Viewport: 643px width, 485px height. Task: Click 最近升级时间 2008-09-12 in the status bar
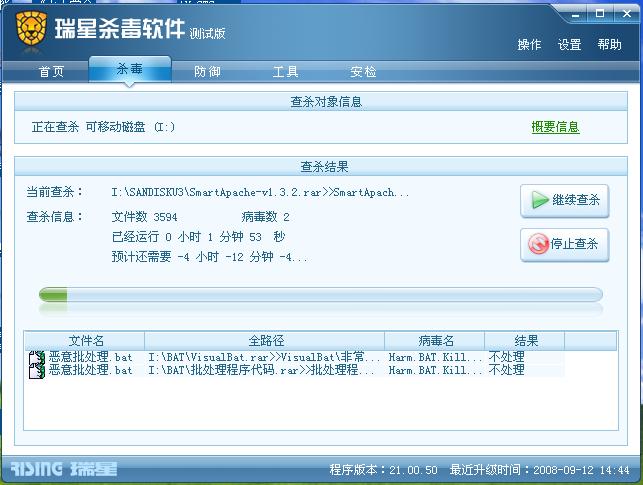(x=539, y=469)
